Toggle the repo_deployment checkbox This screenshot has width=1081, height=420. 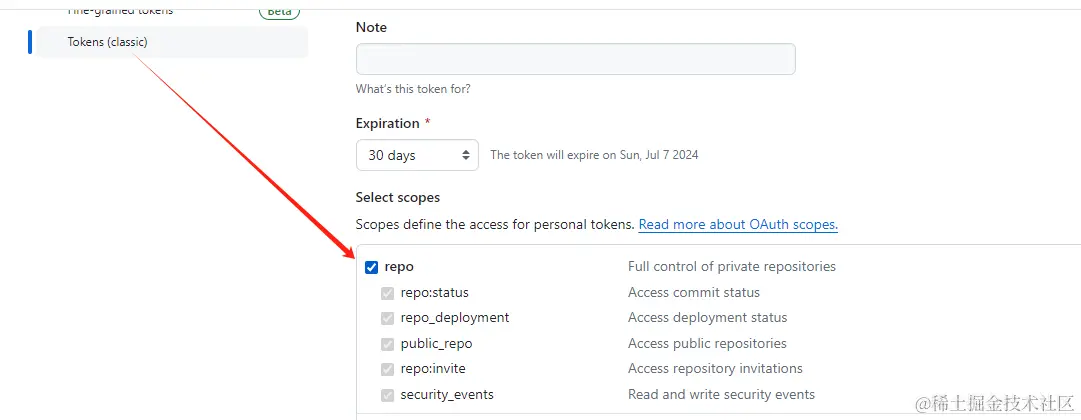coord(387,318)
